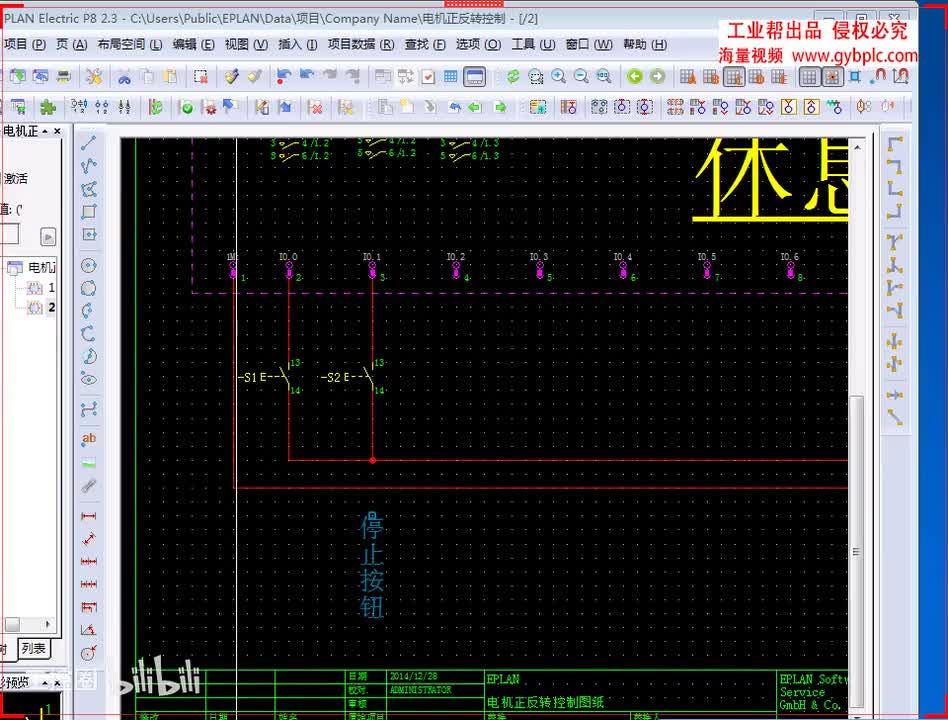This screenshot has width=948, height=720.
Task: Go back with the green left arrow
Action: 634,76
